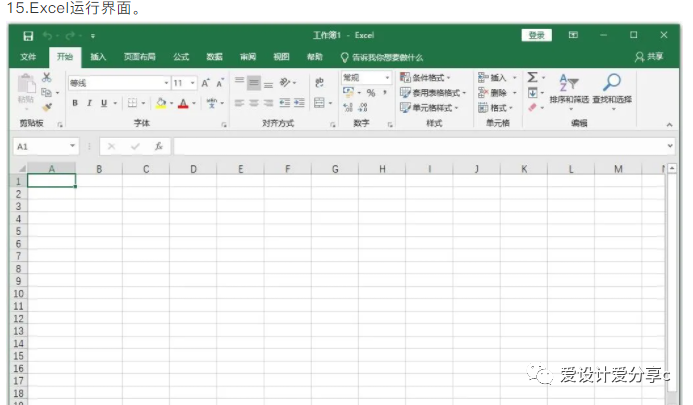
Task: Open Format as Table (套用表格格式) dropdown
Action: [x=433, y=93]
